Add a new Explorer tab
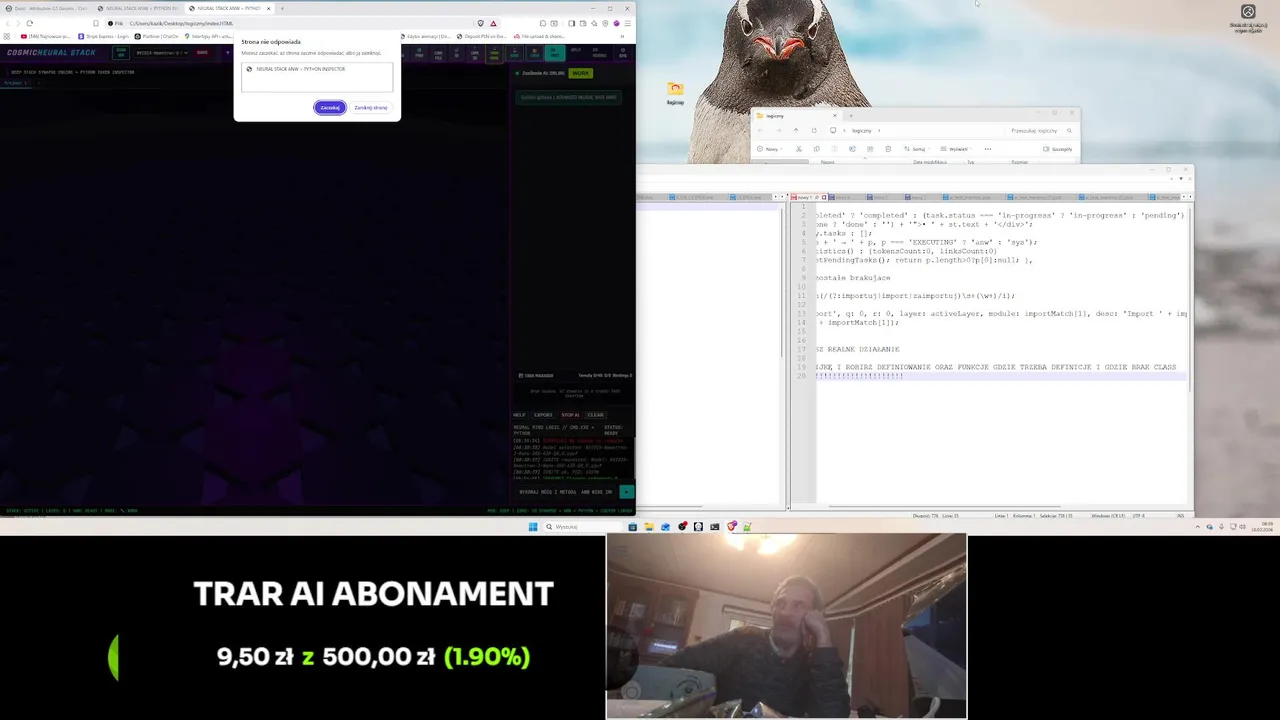The width and height of the screenshot is (1280, 720). pyautogui.click(x=849, y=115)
